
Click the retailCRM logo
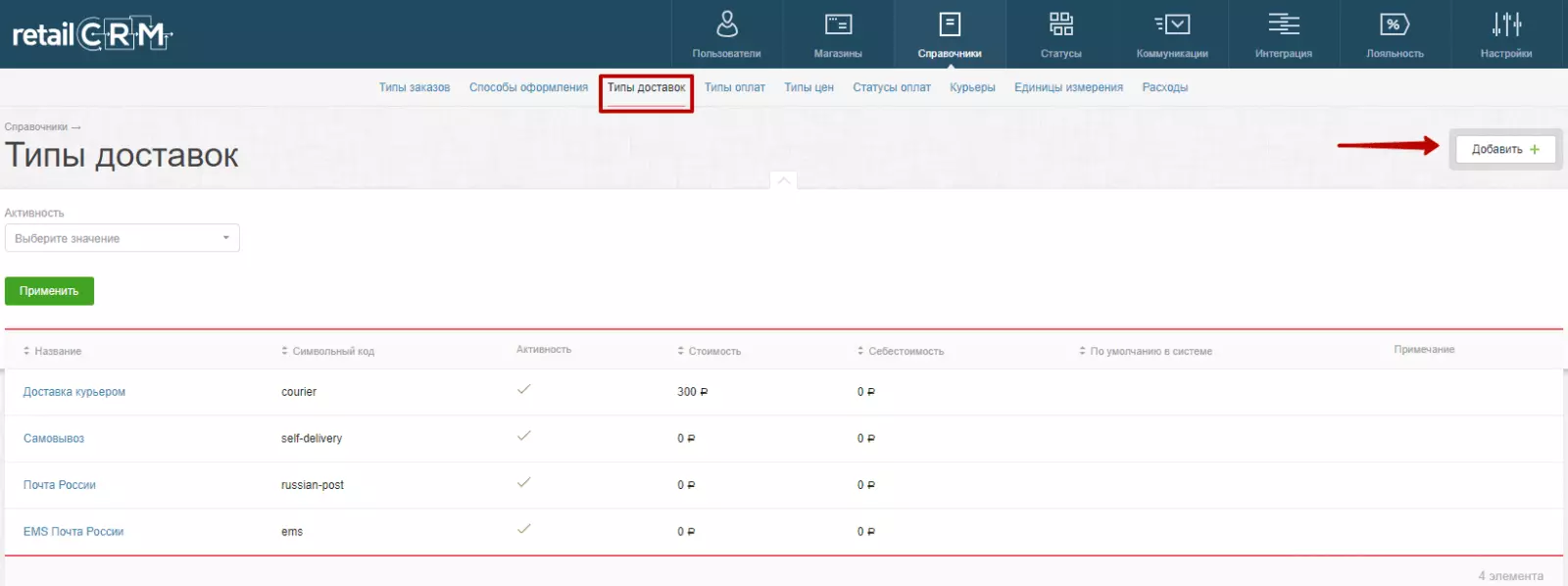(92, 35)
